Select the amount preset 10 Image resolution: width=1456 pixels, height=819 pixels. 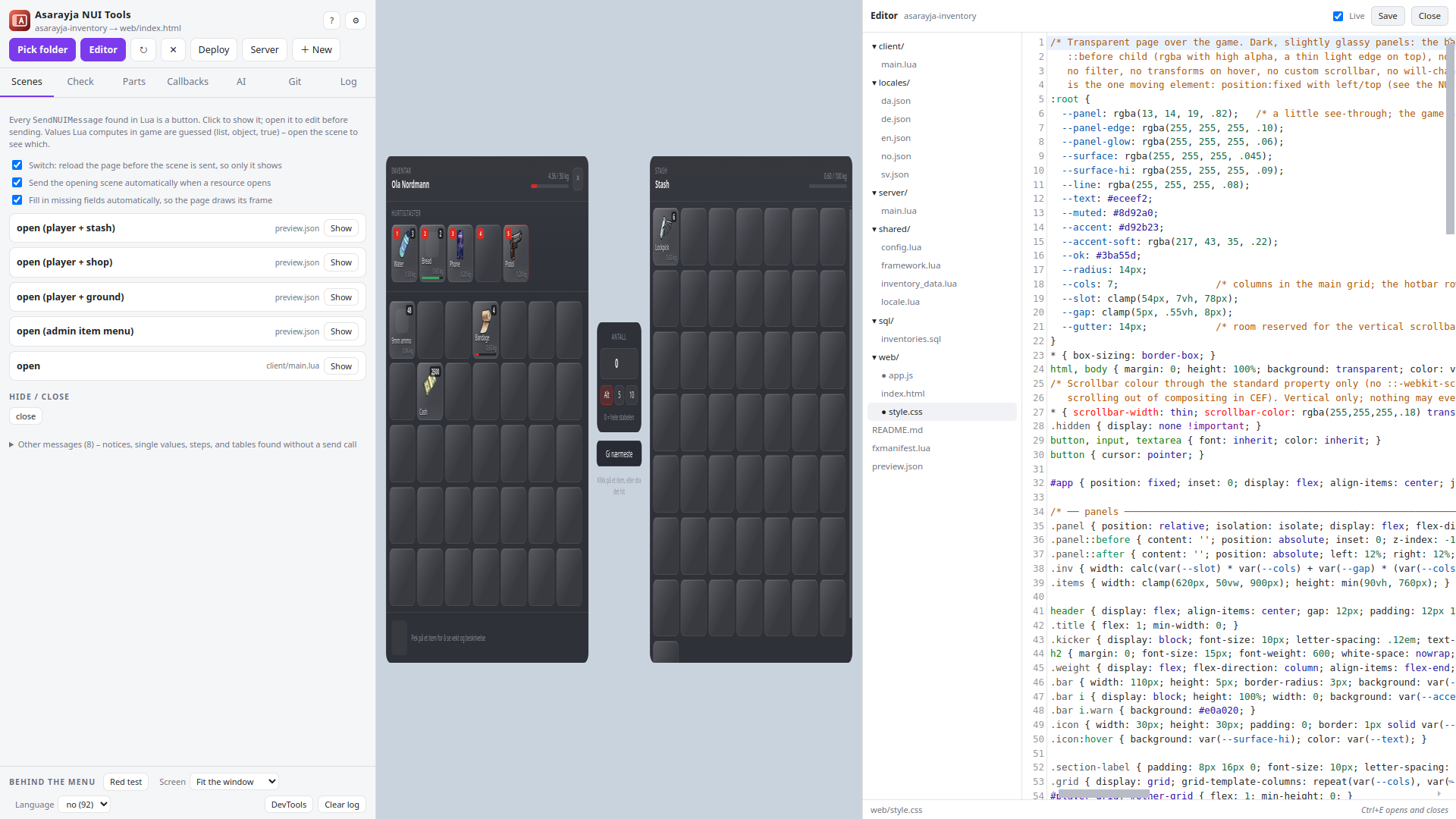(x=632, y=395)
